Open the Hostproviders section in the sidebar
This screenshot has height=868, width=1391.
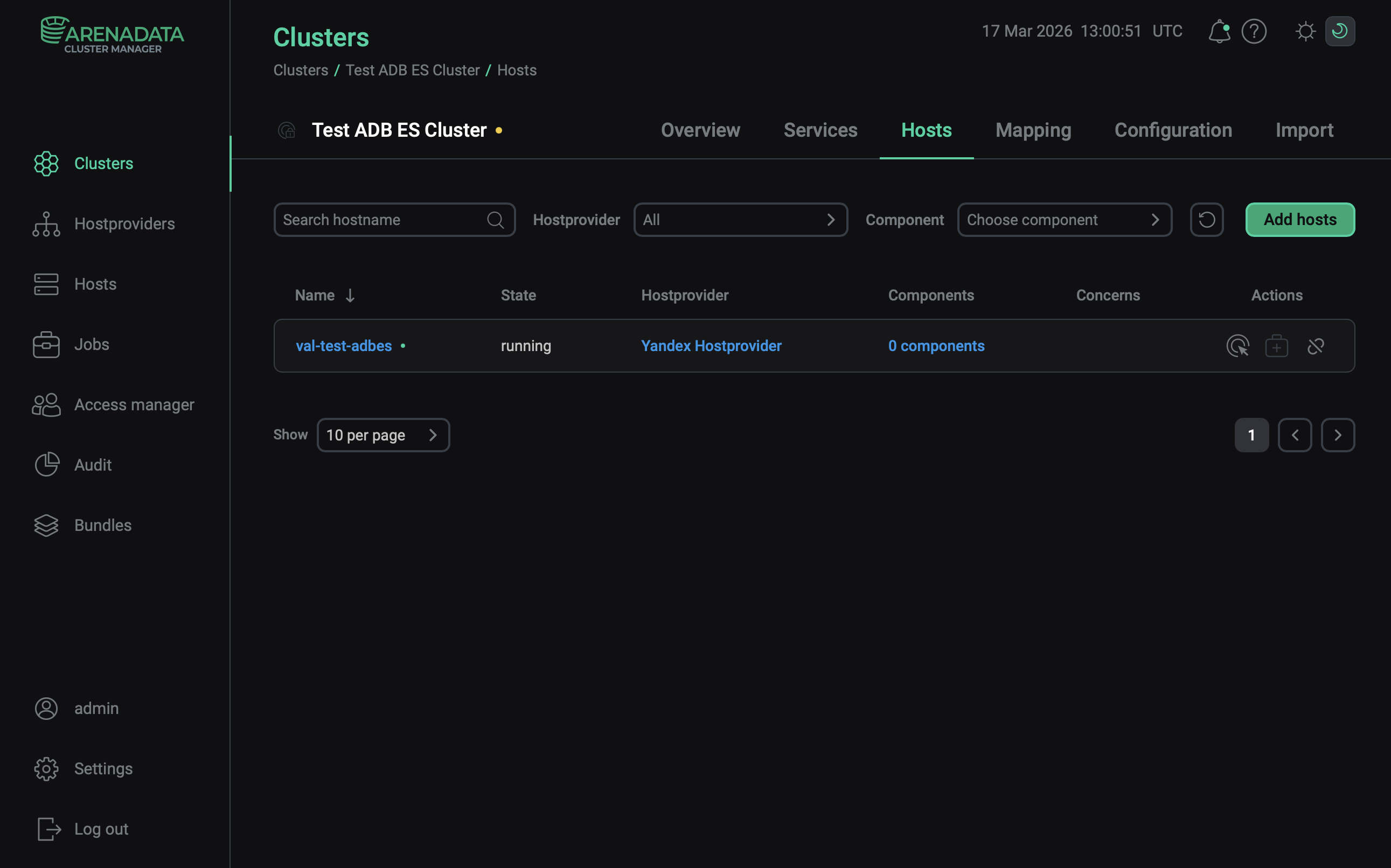[x=124, y=223]
